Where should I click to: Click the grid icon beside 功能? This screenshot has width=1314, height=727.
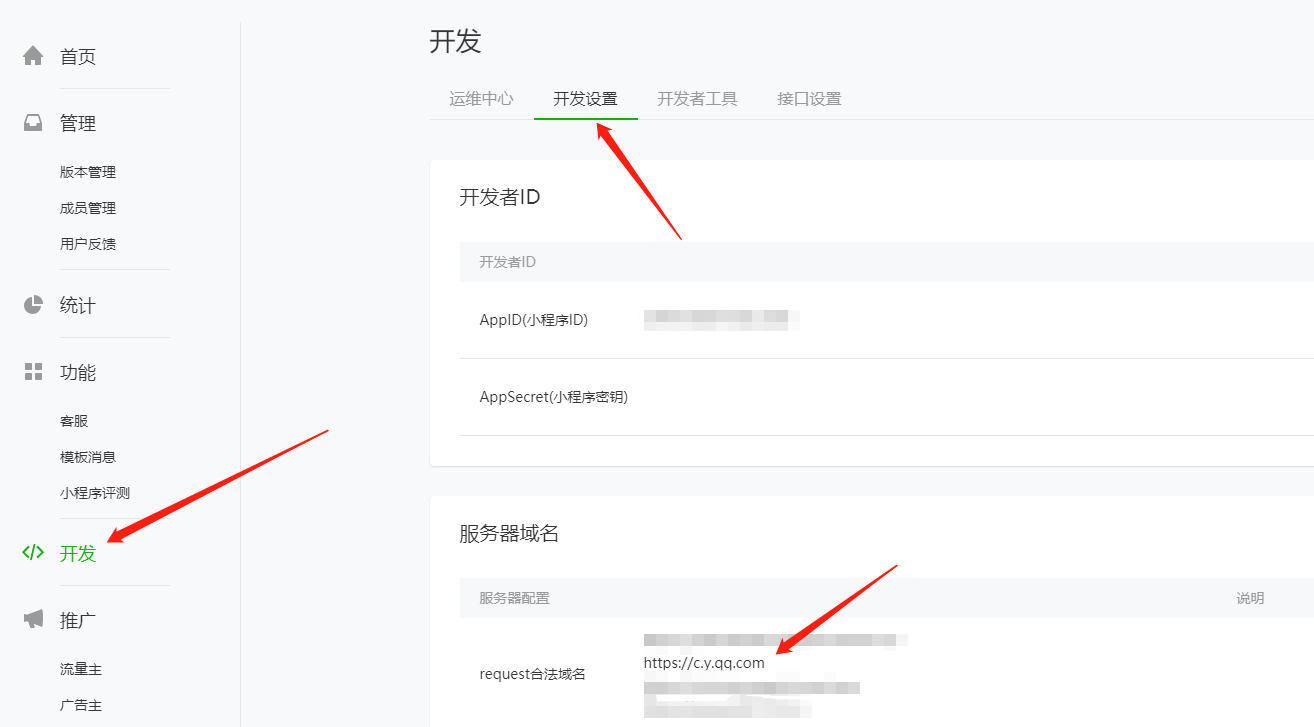point(33,372)
